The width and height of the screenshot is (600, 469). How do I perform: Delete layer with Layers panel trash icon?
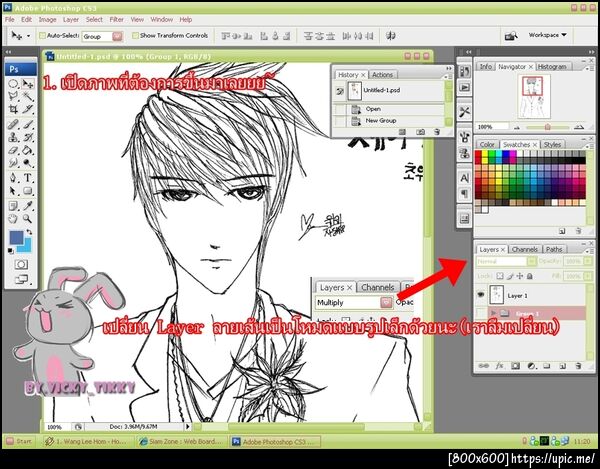(578, 366)
